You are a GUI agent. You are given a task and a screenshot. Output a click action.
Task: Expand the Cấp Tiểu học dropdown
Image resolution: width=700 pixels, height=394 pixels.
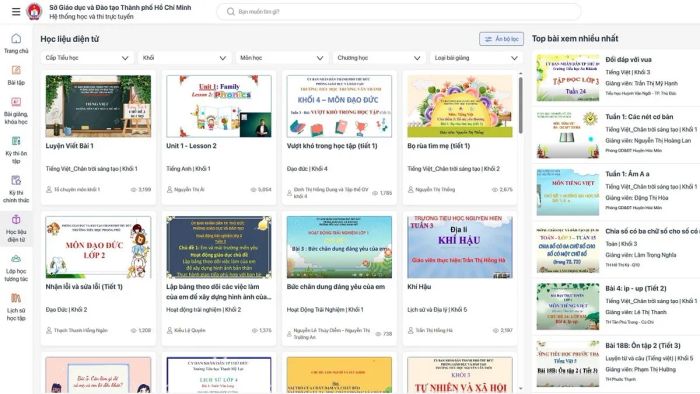click(87, 58)
